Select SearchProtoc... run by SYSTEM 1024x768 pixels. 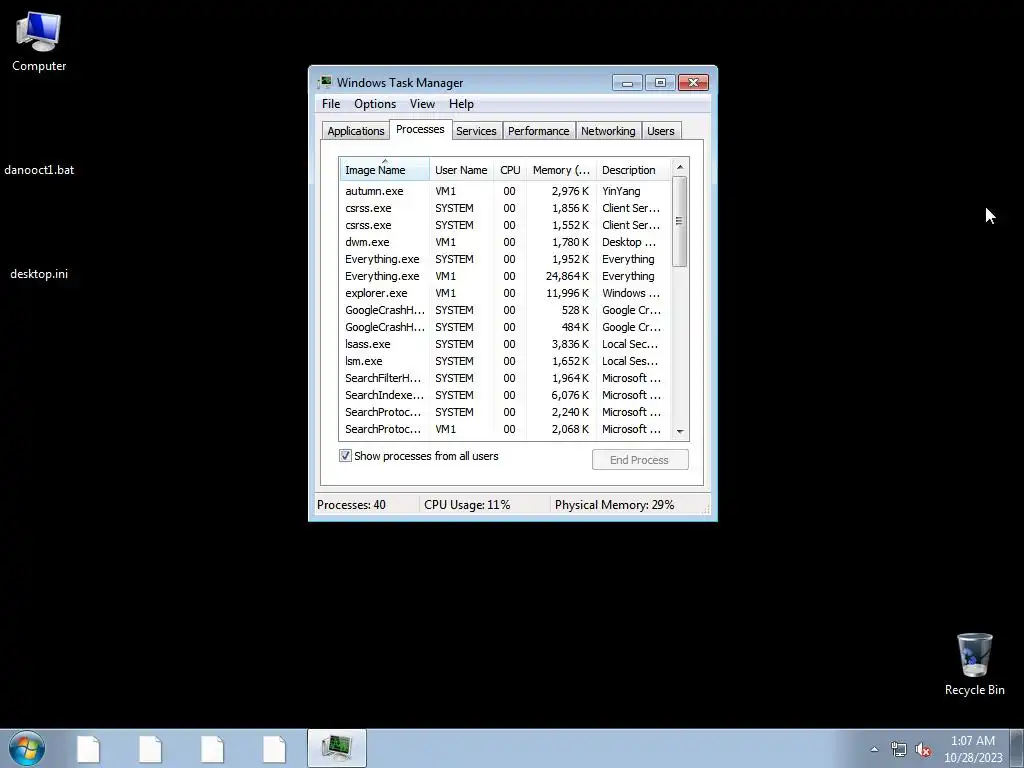pyautogui.click(x=505, y=412)
